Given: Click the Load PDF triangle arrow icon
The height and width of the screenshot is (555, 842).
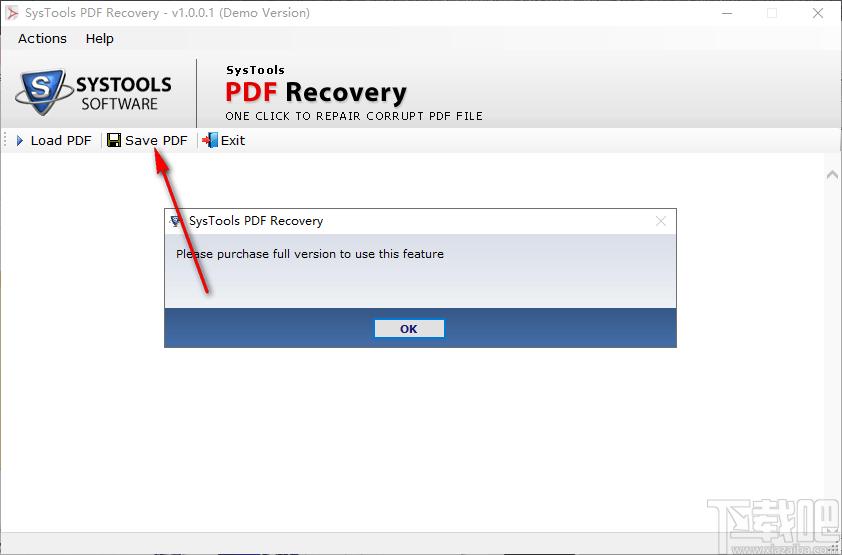Looking at the screenshot, I should [x=20, y=141].
